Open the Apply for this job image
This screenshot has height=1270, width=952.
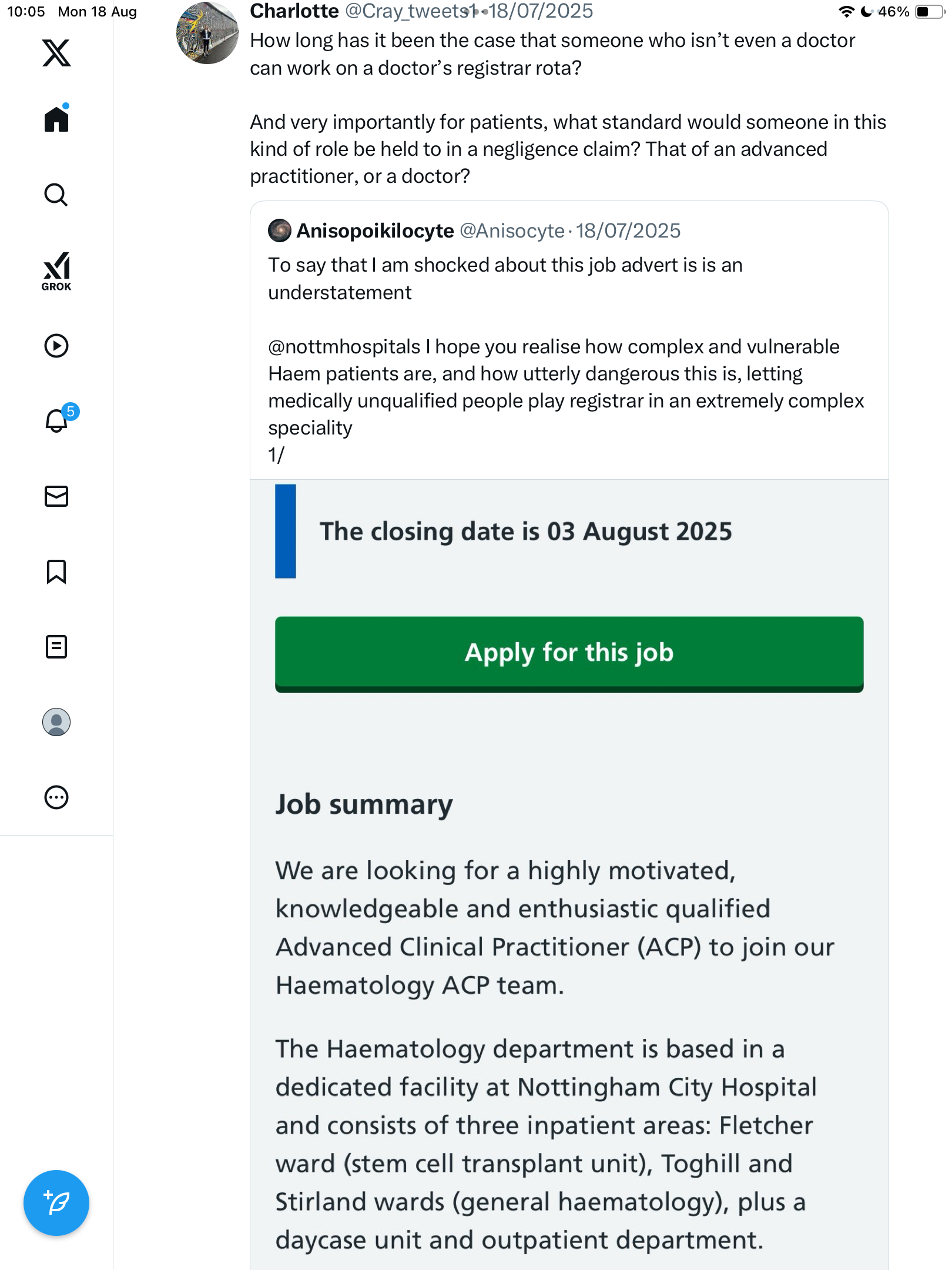569,654
